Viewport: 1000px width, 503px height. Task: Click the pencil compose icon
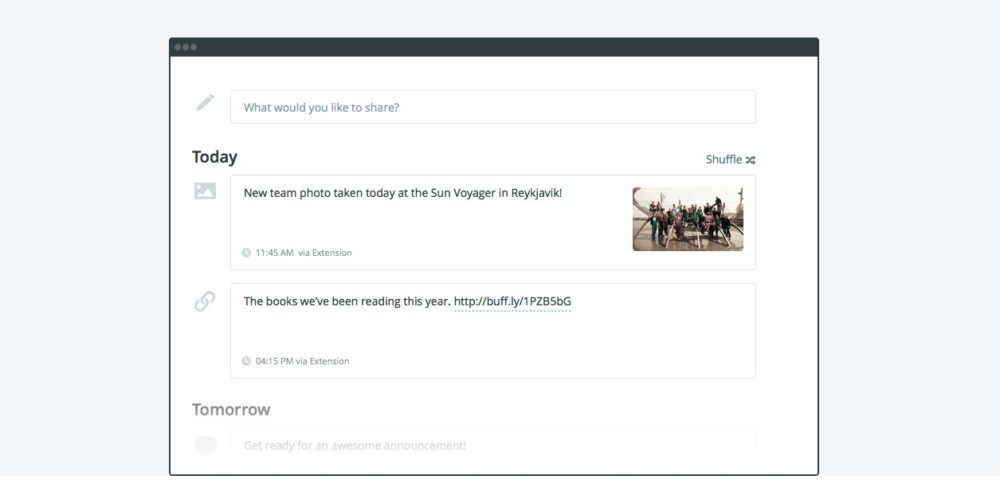(x=205, y=102)
